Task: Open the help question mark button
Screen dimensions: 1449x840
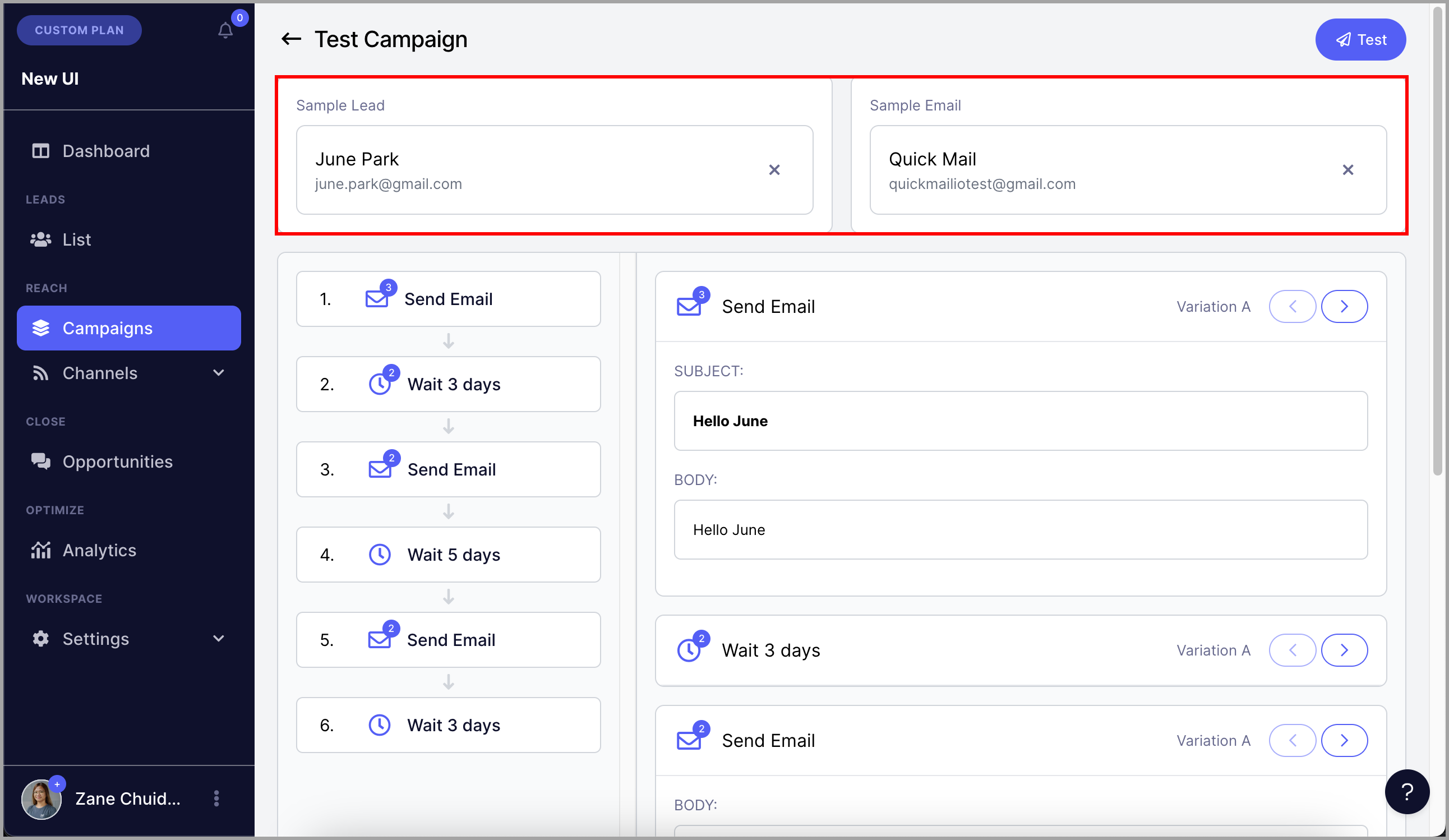Action: 1407,792
